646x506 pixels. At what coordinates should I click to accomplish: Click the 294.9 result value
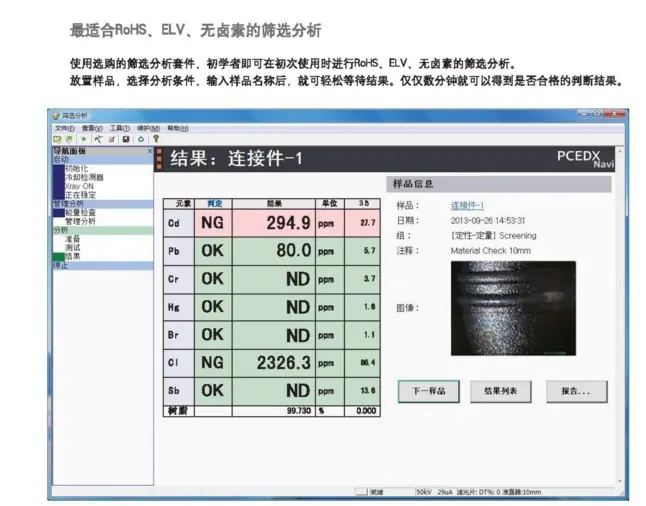coord(288,223)
